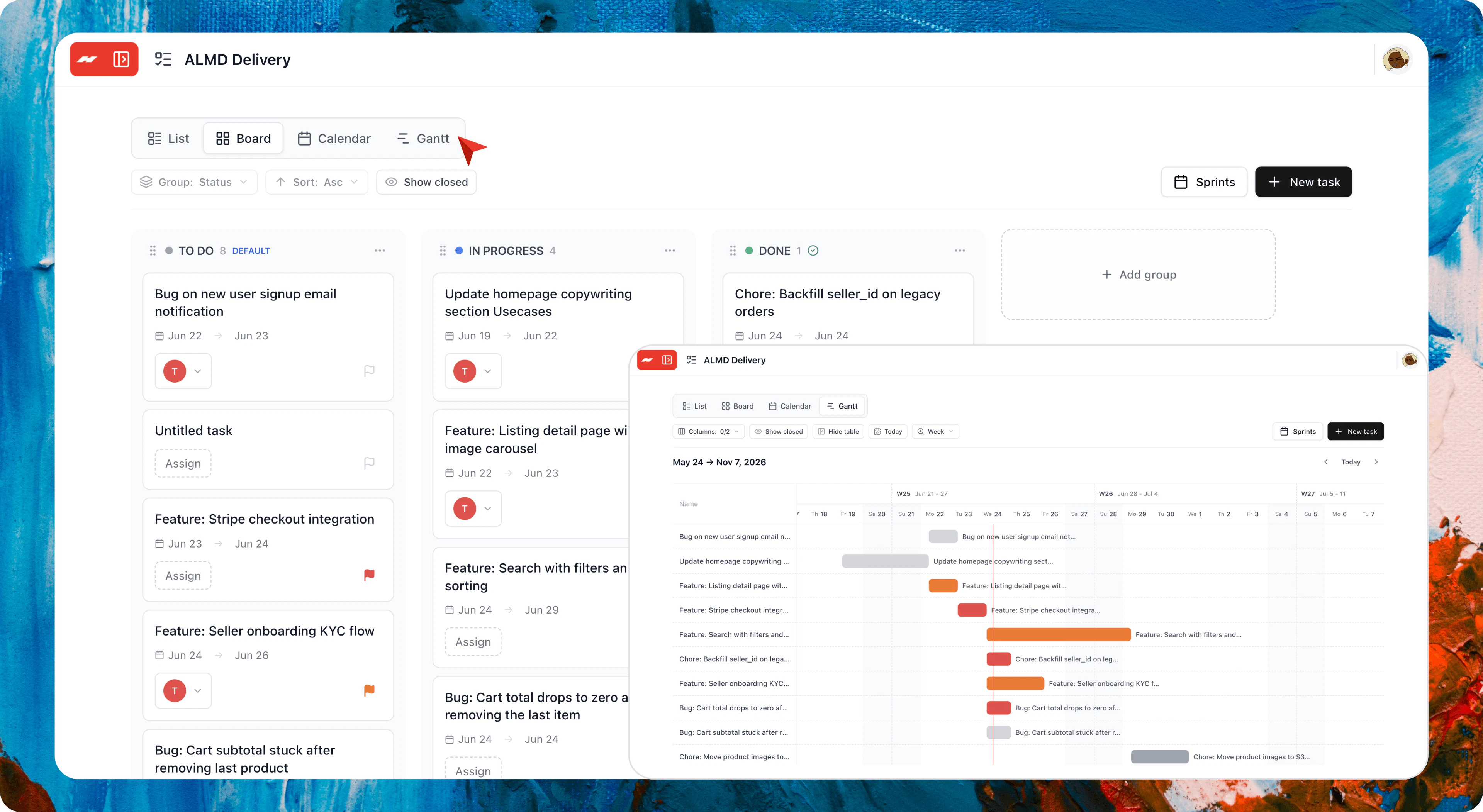Open Columns: 0/2 dropdown
The image size is (1483, 812).
709,432
